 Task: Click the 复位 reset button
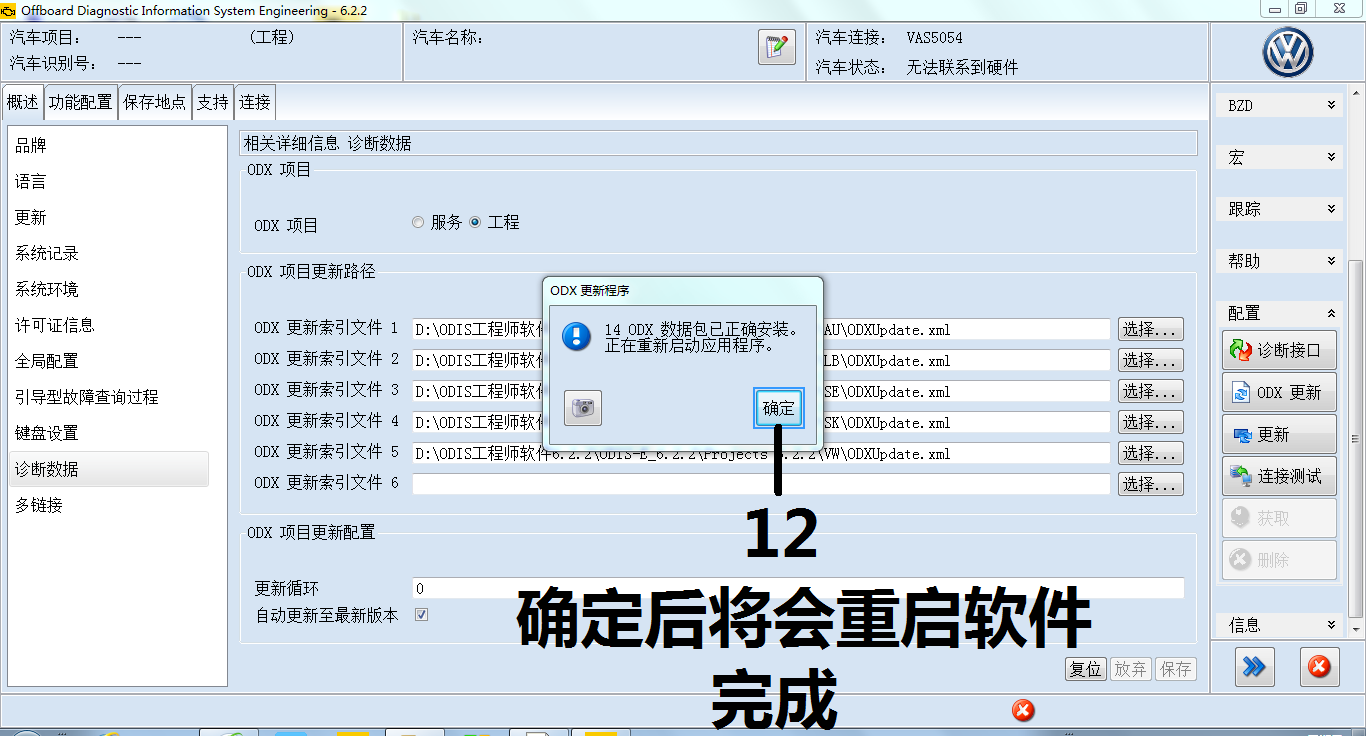tap(1086, 669)
